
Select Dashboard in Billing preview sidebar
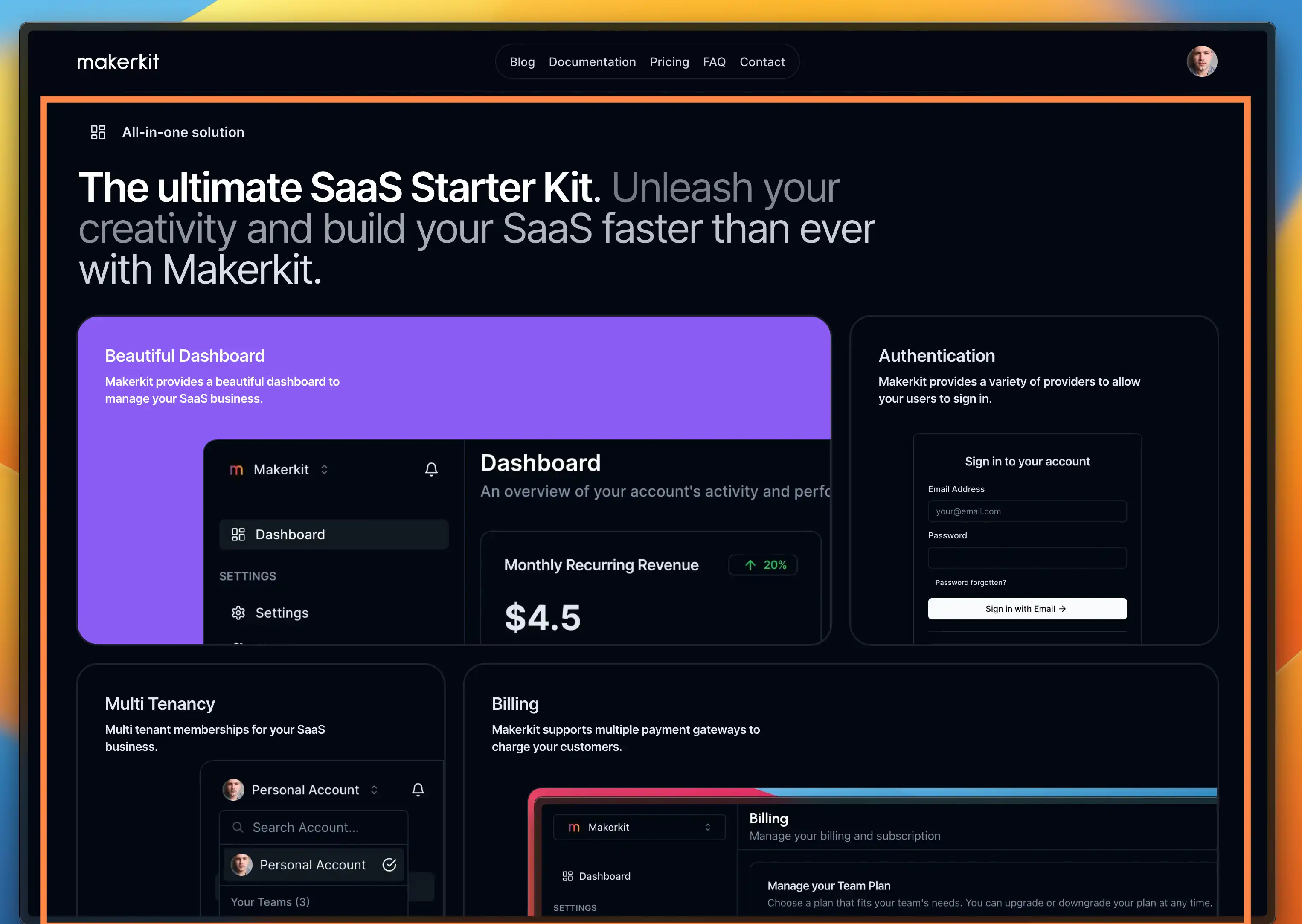604,876
